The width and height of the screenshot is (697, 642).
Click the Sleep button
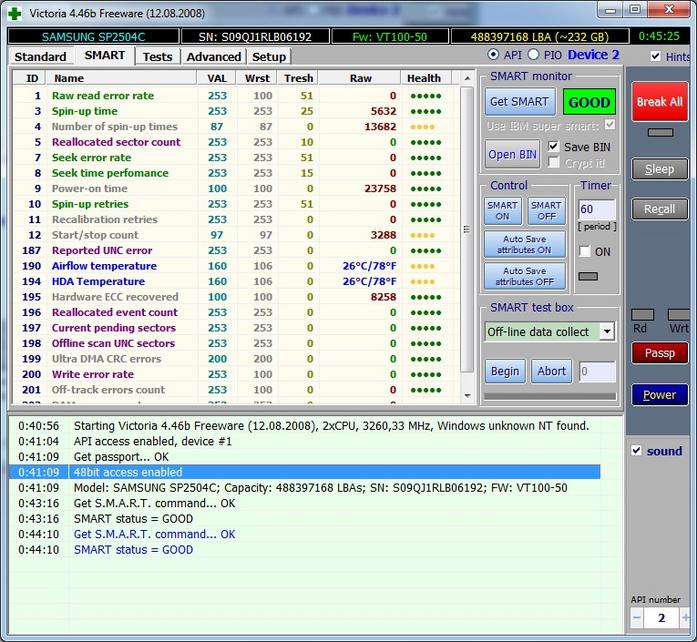(660, 169)
